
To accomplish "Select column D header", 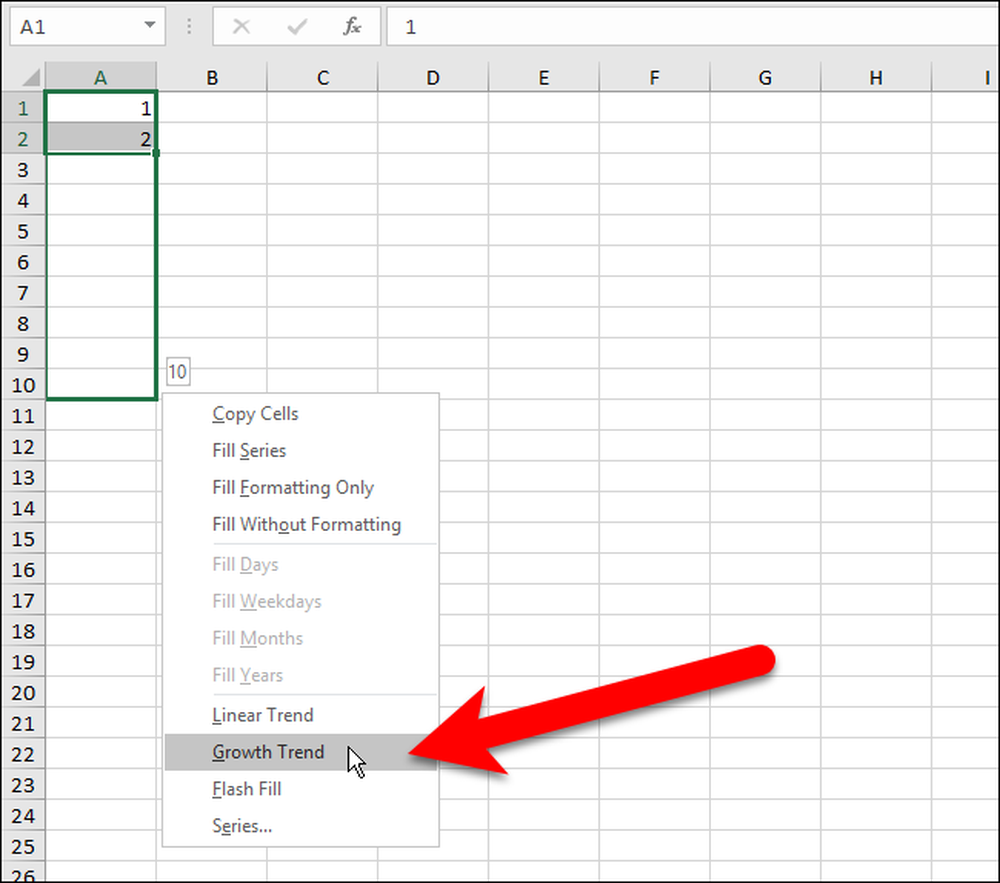I will coord(433,77).
